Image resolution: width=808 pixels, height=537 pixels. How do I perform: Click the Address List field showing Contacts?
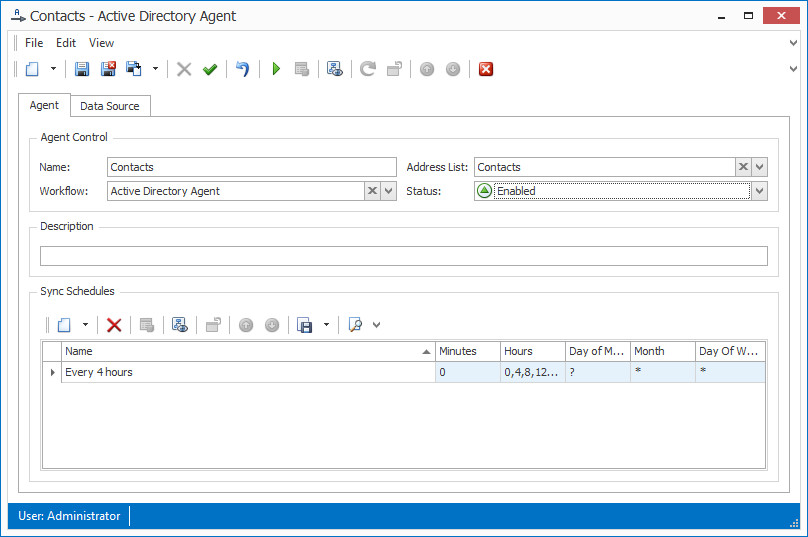604,167
